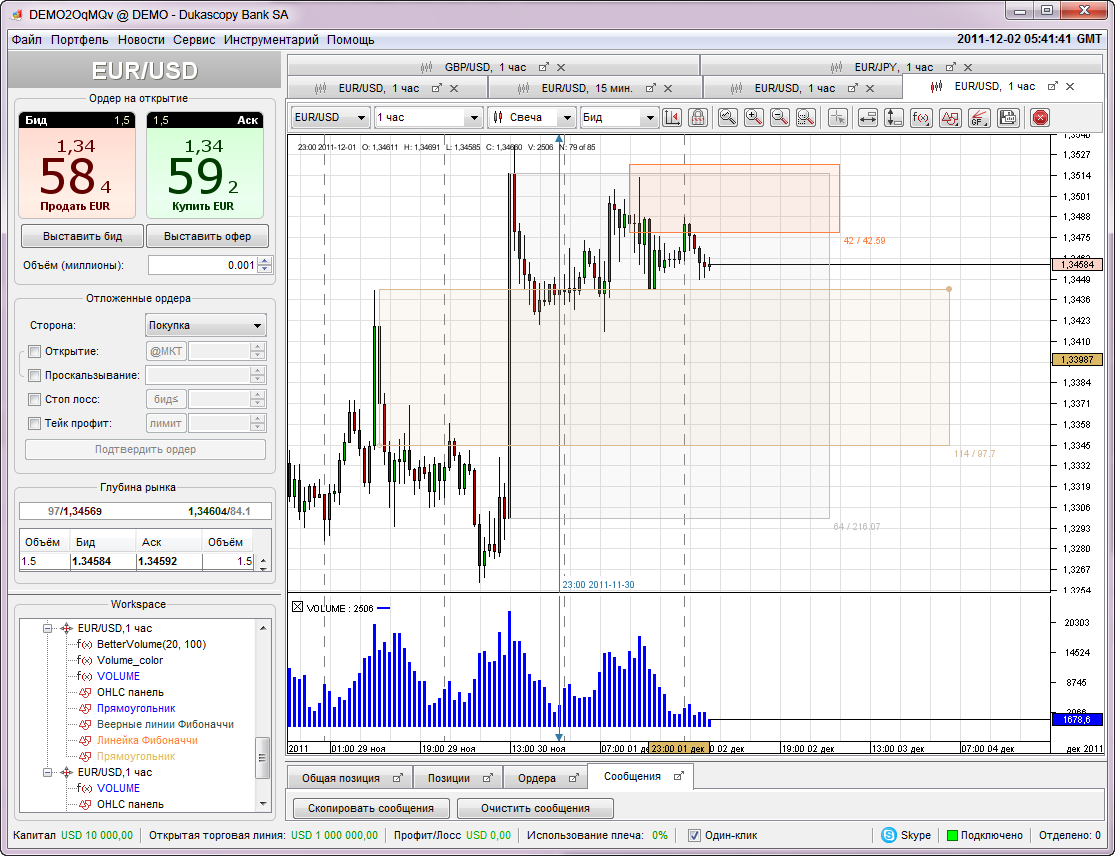Click the 23:00 01 дек time axis marker
Screen dimensions: 1115x856
click(679, 748)
